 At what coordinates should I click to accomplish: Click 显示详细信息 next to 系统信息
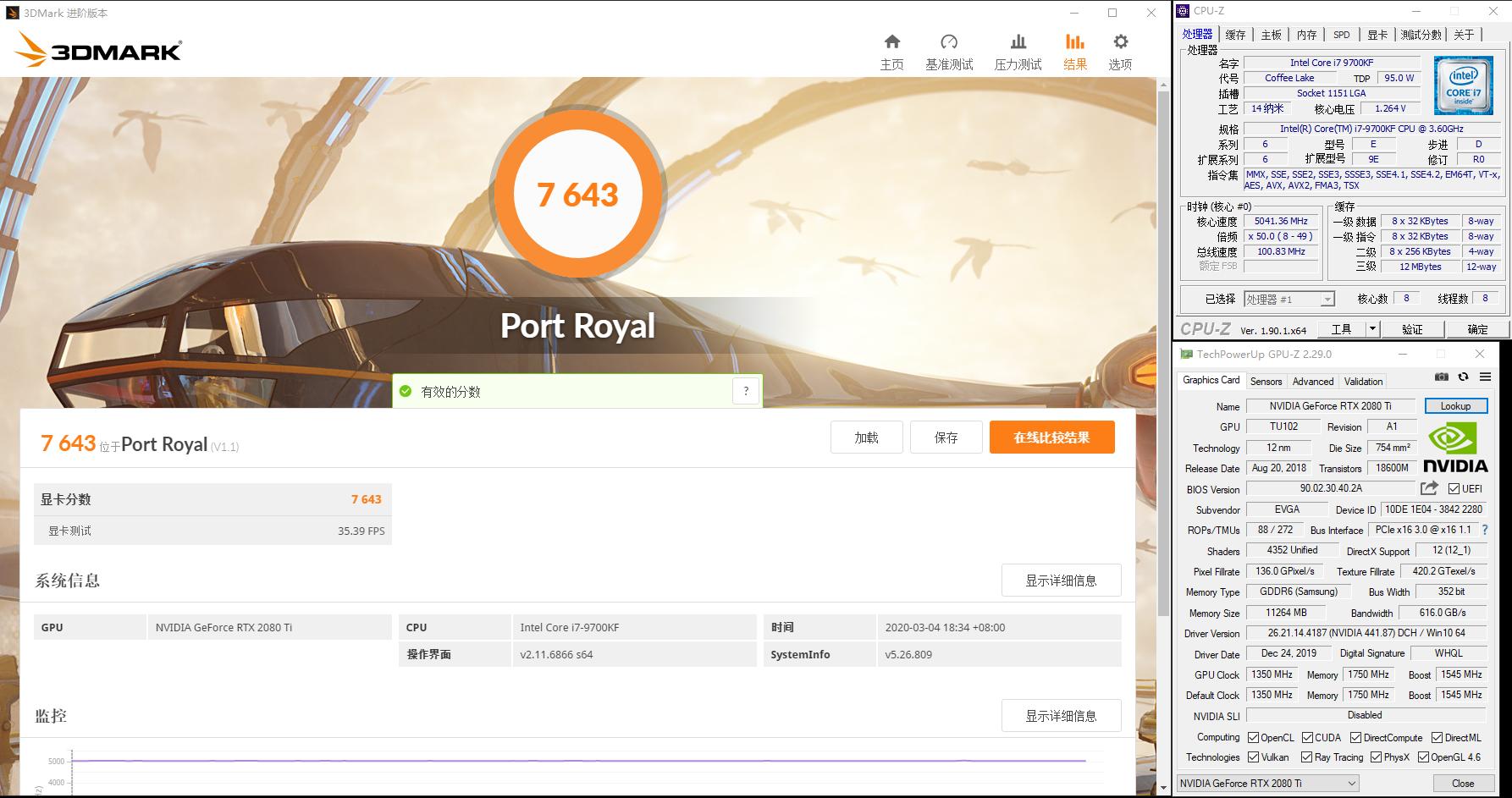coord(1061,581)
